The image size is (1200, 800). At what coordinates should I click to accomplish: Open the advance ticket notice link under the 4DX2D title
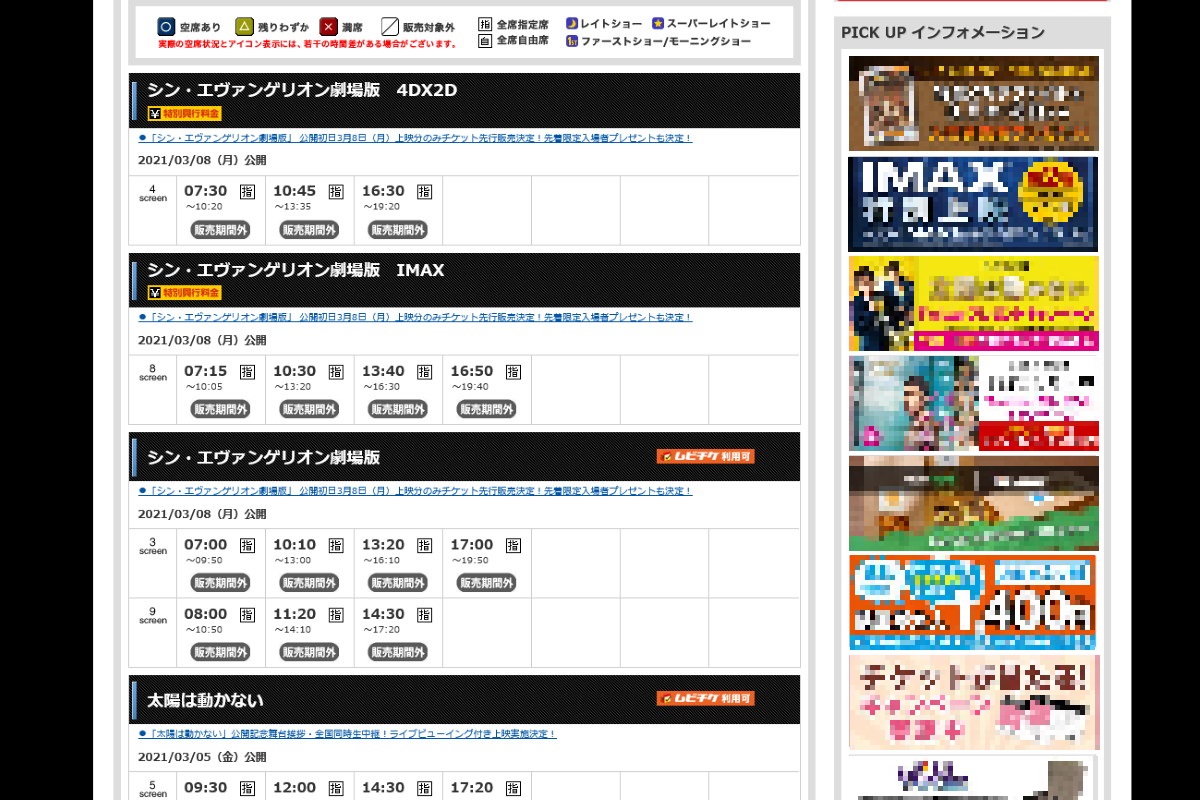[x=420, y=138]
